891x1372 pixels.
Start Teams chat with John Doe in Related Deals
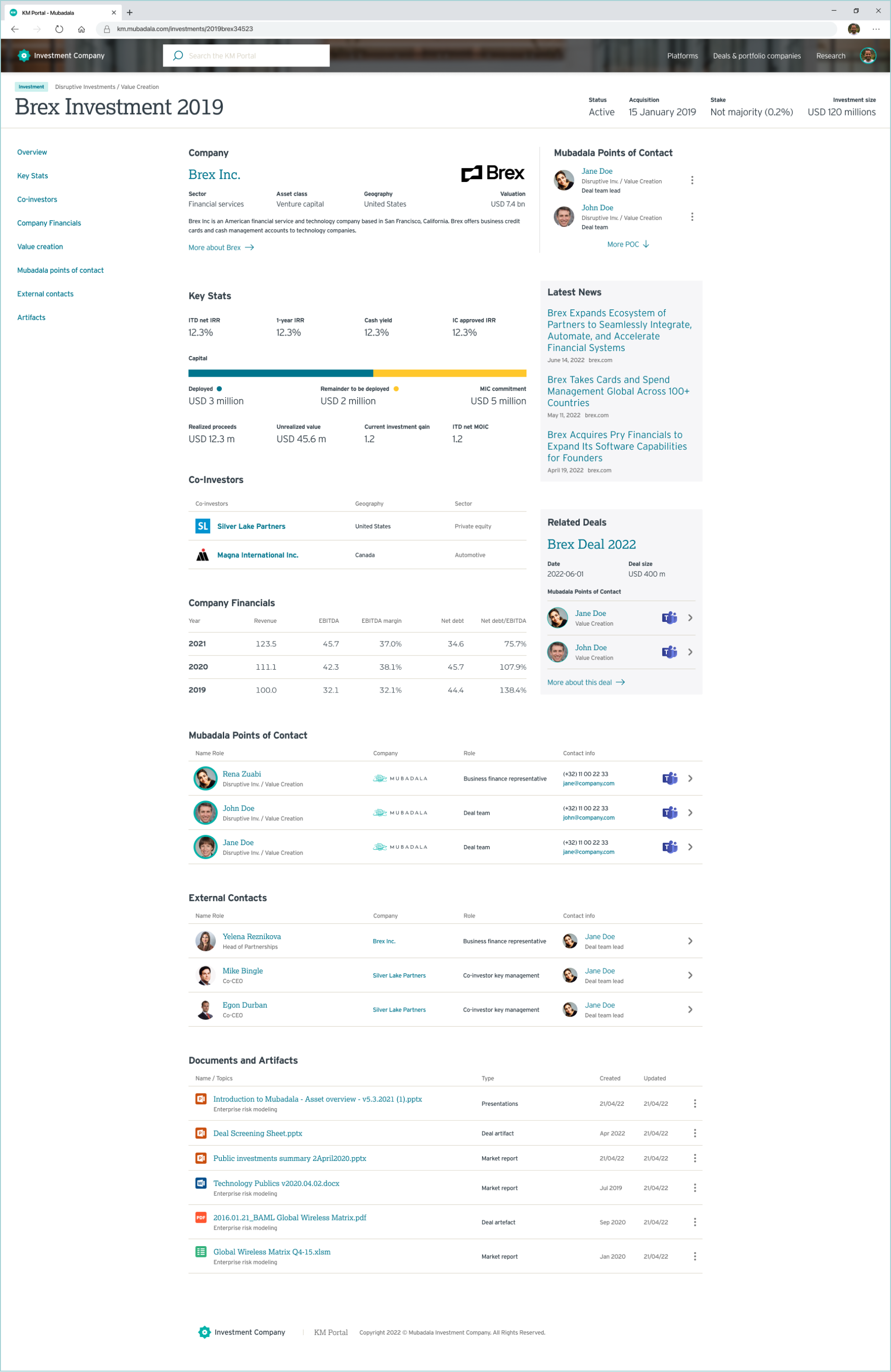coord(669,652)
